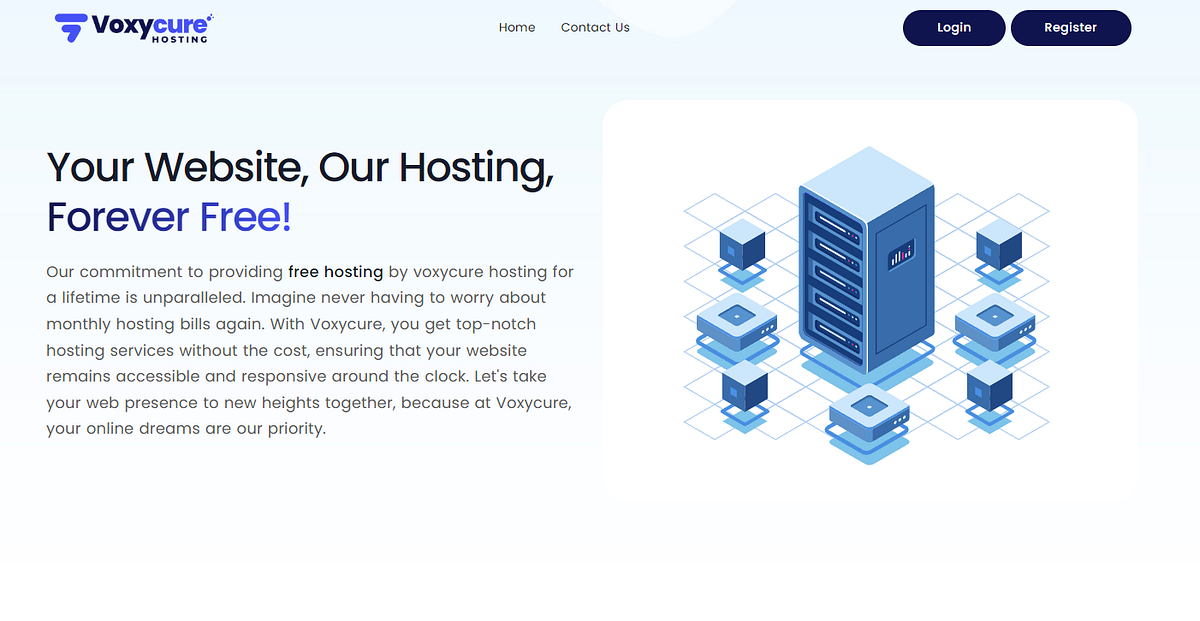Click the bottom-right dark cube icon
Image resolution: width=1200 pixels, height=621 pixels.
point(990,385)
